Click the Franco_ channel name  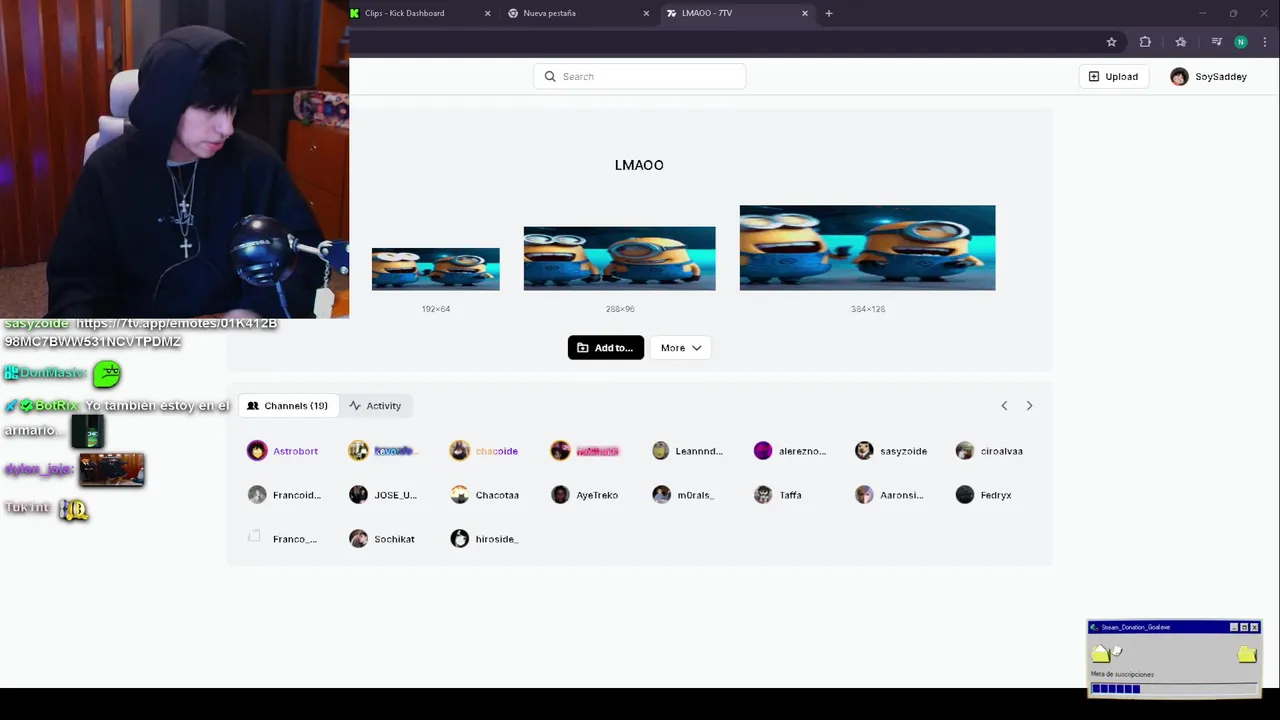pyautogui.click(x=295, y=539)
